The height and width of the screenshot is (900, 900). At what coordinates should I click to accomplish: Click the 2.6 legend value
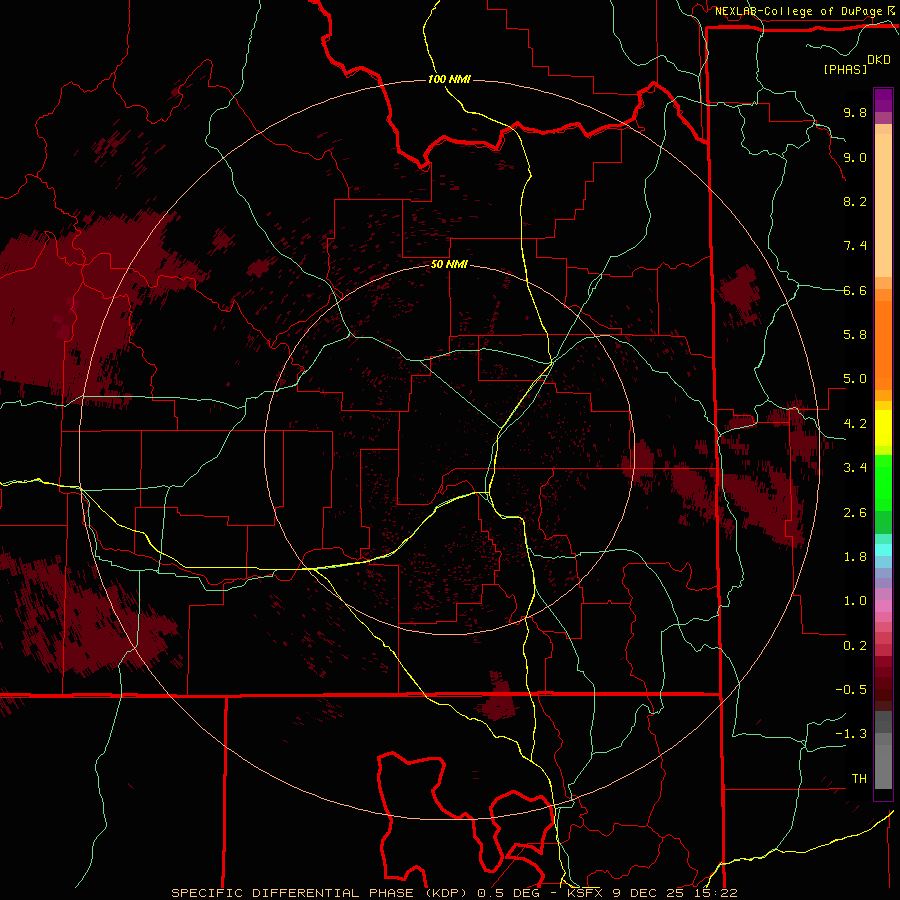[x=855, y=513]
